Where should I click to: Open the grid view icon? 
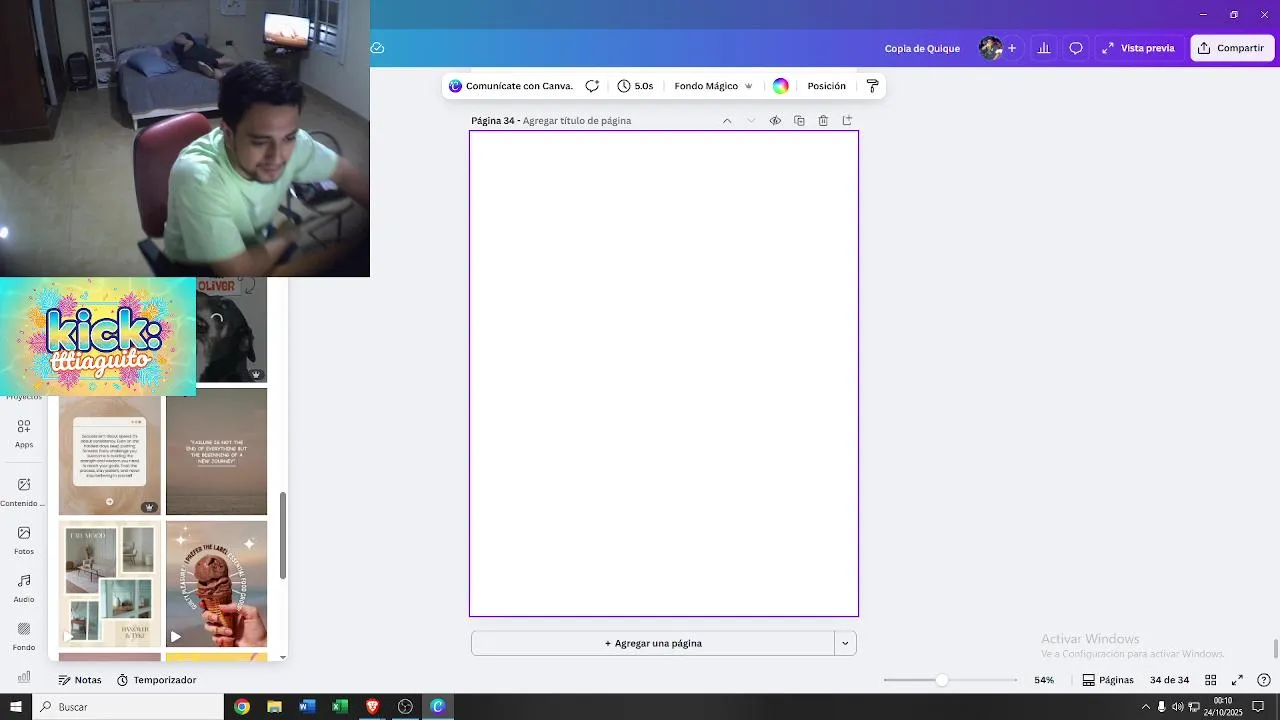[x=1210, y=680]
